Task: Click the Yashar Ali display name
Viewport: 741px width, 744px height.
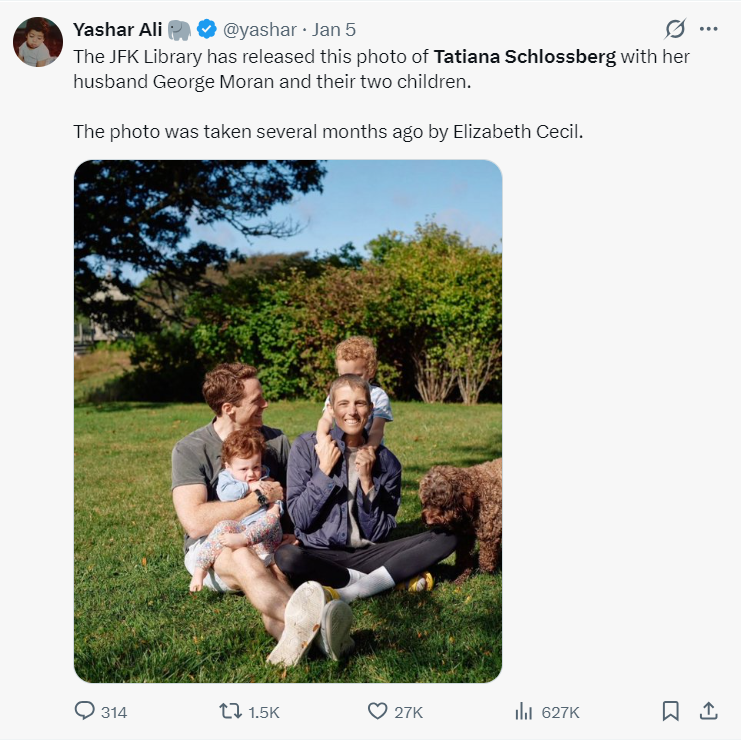Action: (x=118, y=29)
